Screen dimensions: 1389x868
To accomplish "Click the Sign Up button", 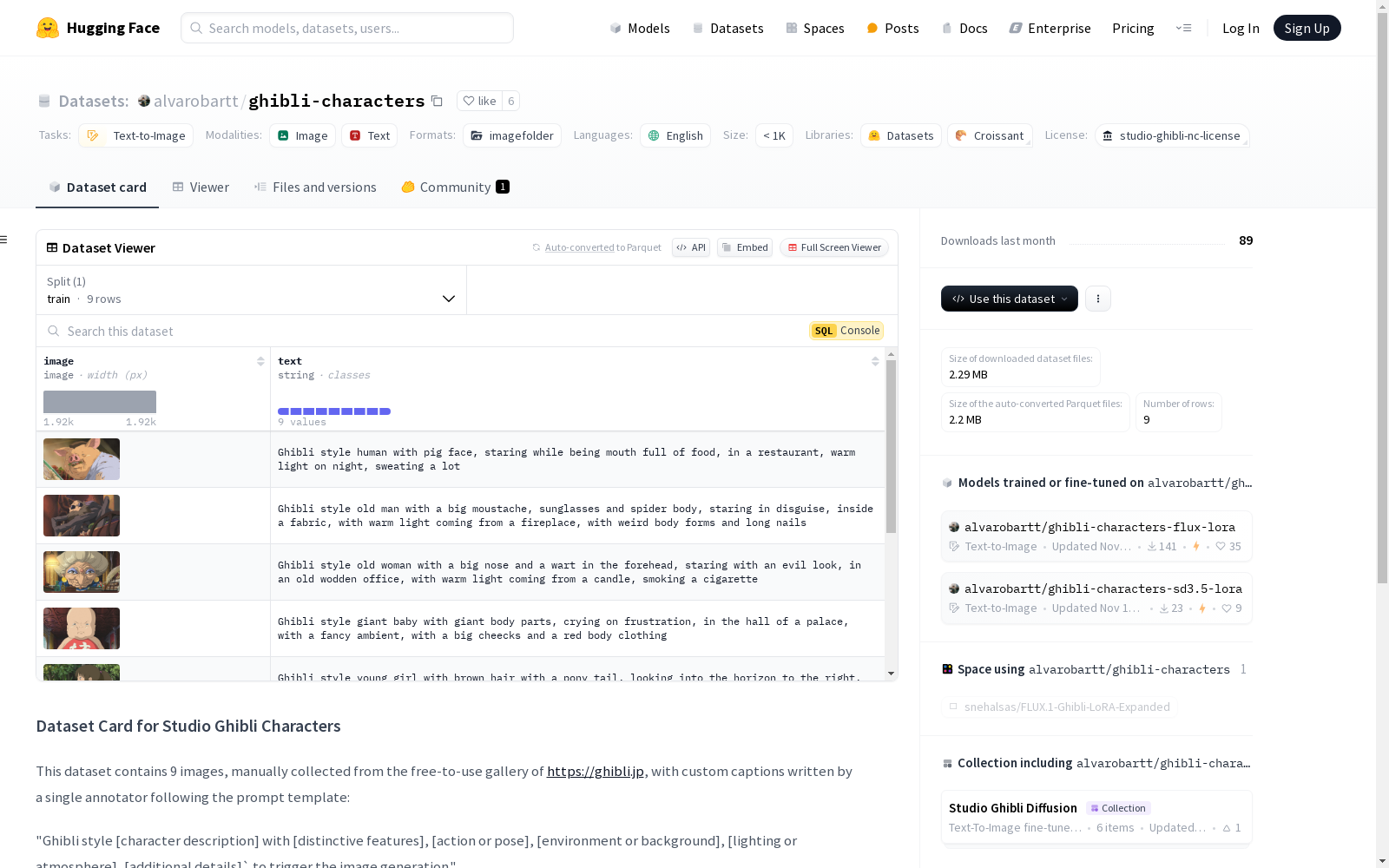I will (x=1307, y=28).
